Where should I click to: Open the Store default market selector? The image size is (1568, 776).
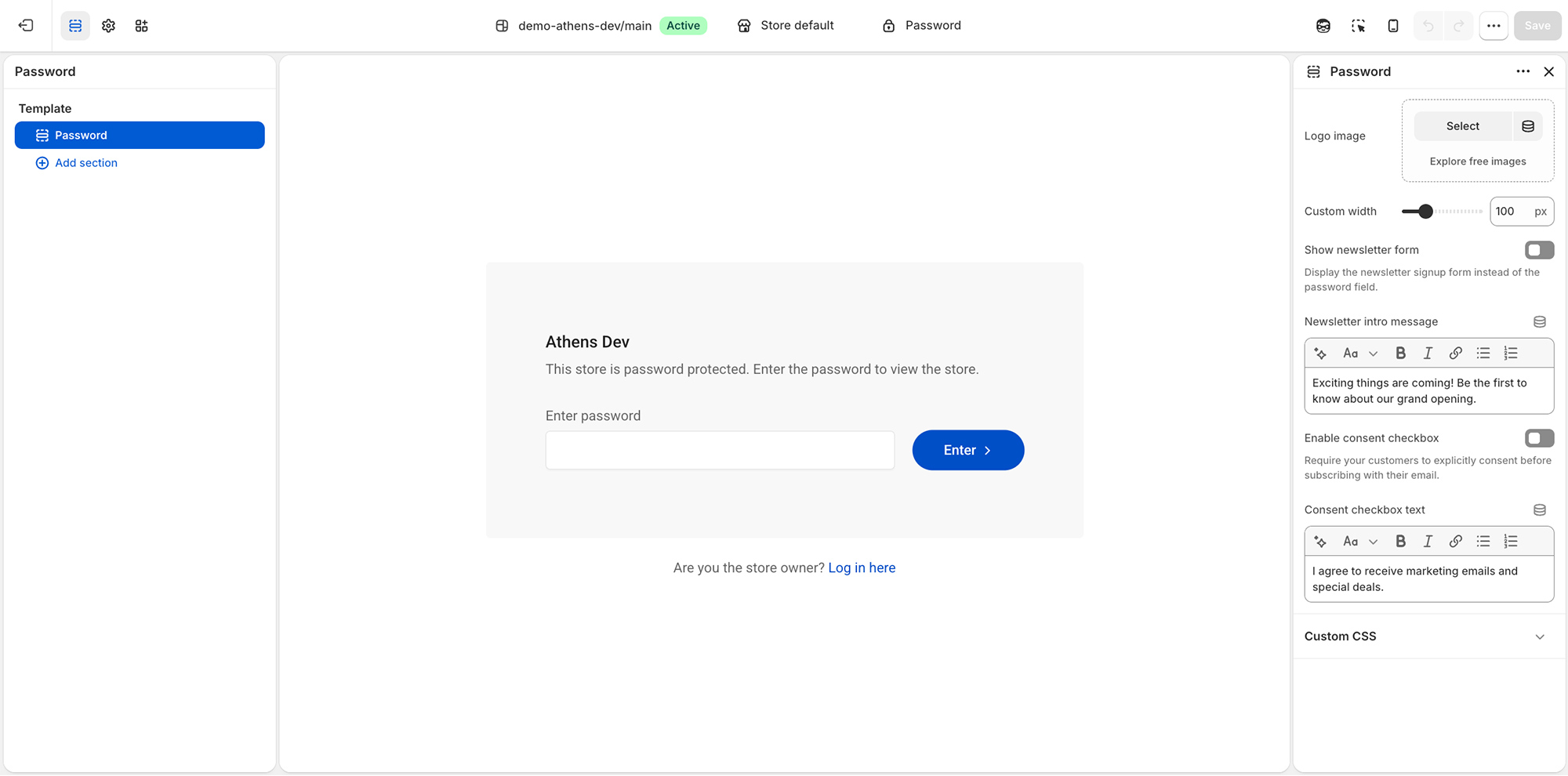click(786, 26)
